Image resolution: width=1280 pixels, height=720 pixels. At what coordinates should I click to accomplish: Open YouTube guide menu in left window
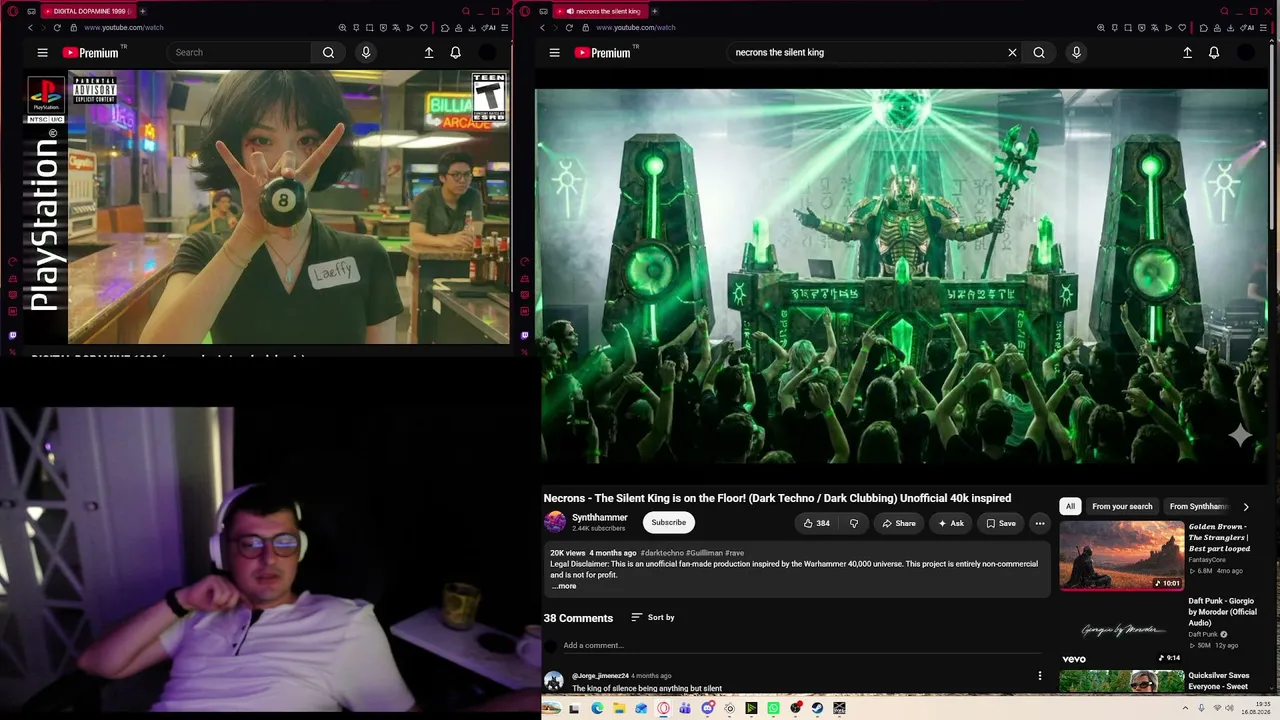pyautogui.click(x=42, y=53)
